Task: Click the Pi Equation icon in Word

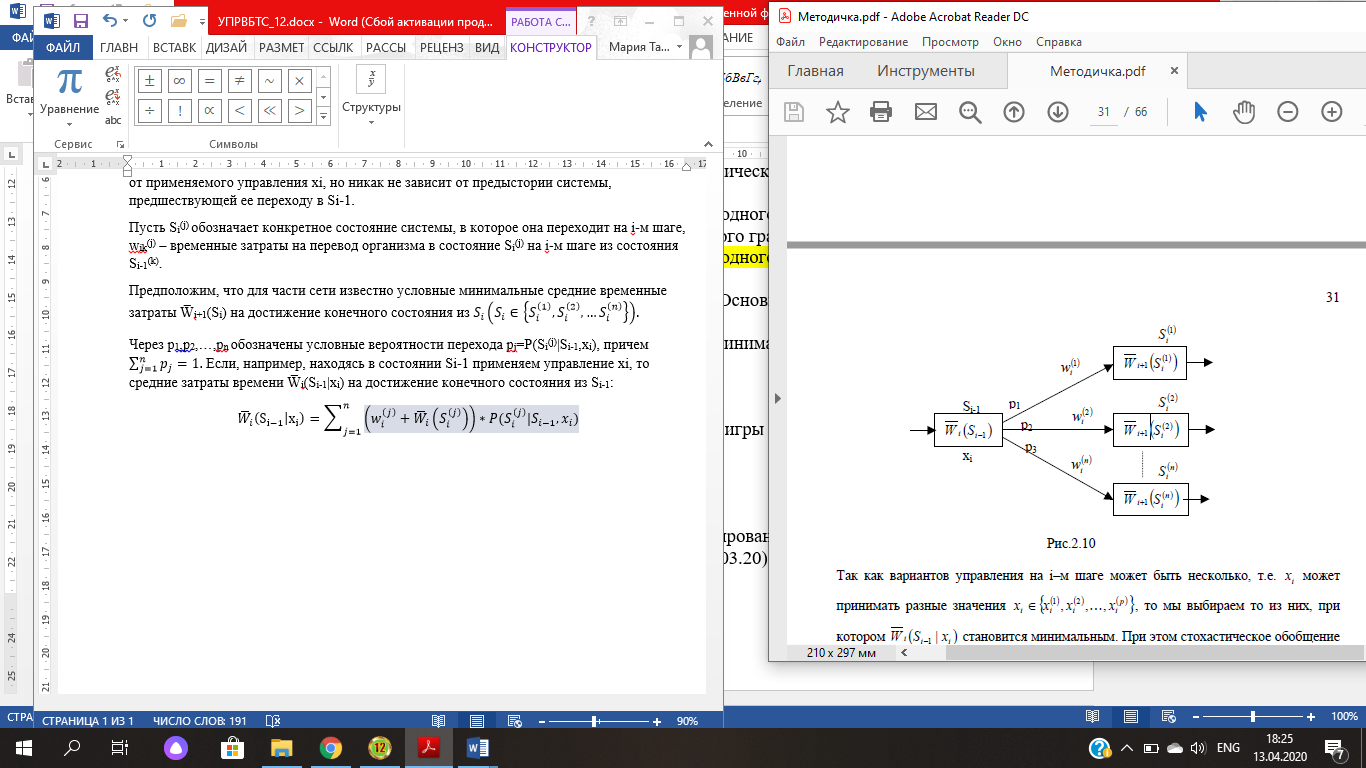Action: pyautogui.click(x=70, y=84)
